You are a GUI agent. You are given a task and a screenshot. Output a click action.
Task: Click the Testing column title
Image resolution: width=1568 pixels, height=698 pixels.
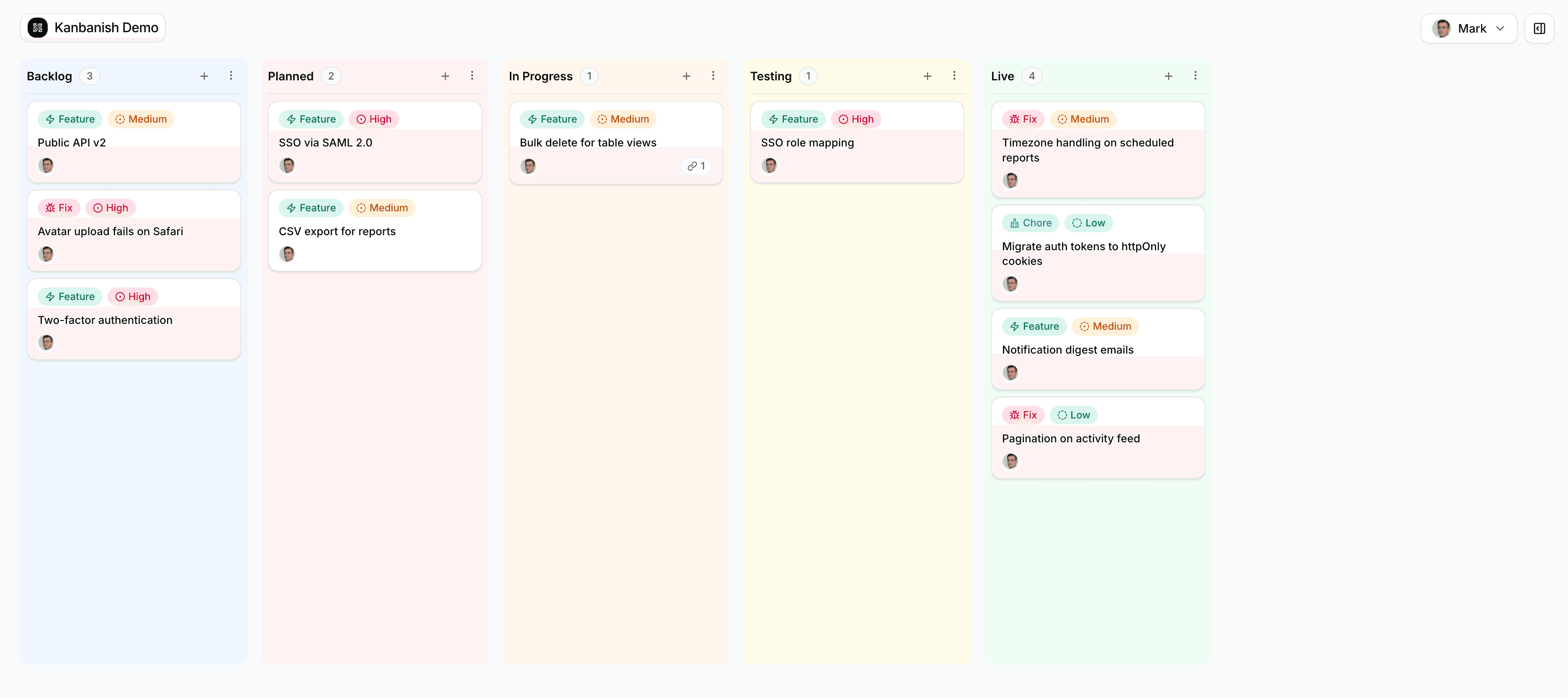(x=771, y=76)
